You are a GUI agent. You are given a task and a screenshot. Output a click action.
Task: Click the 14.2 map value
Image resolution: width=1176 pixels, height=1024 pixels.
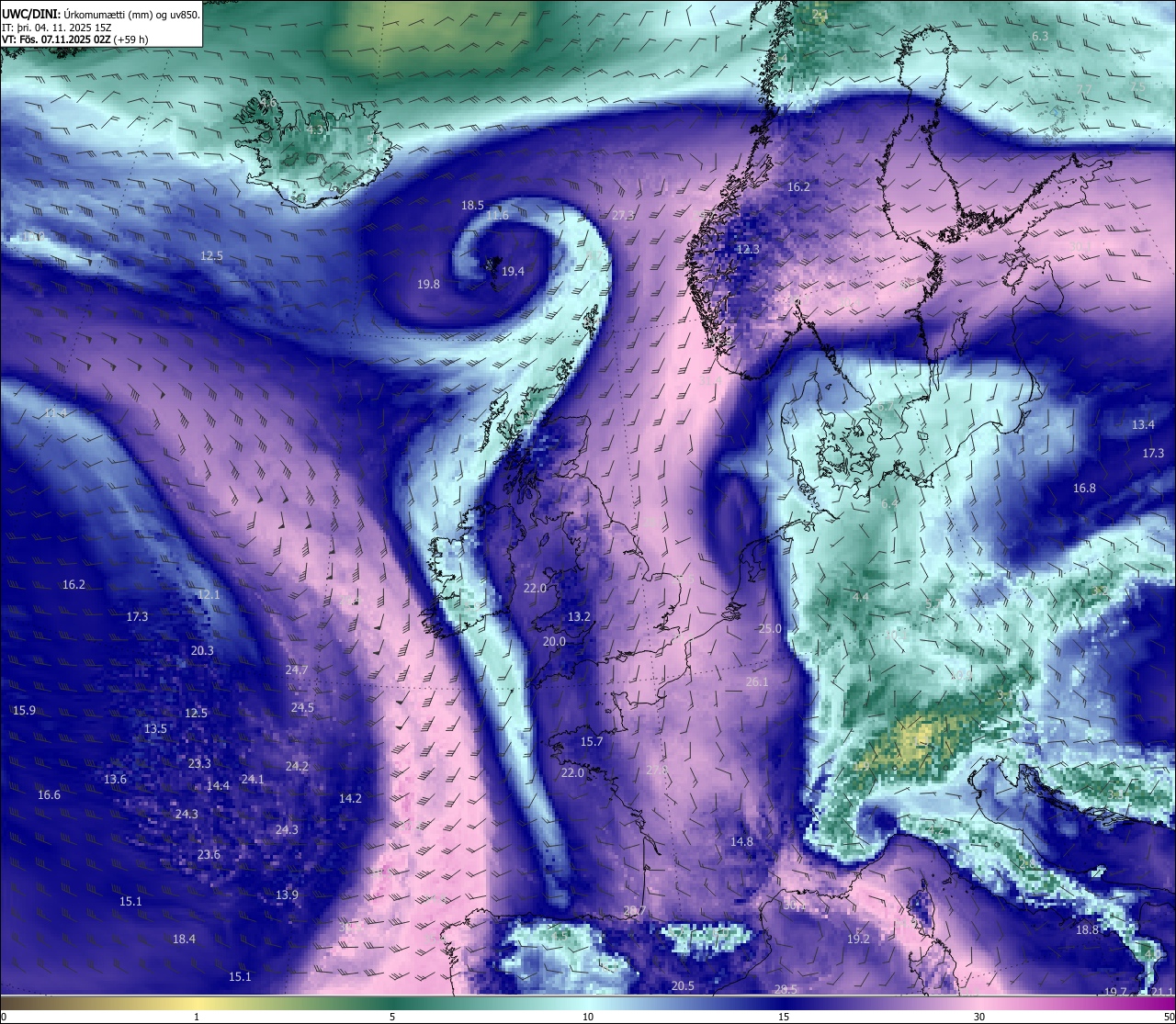tap(350, 799)
